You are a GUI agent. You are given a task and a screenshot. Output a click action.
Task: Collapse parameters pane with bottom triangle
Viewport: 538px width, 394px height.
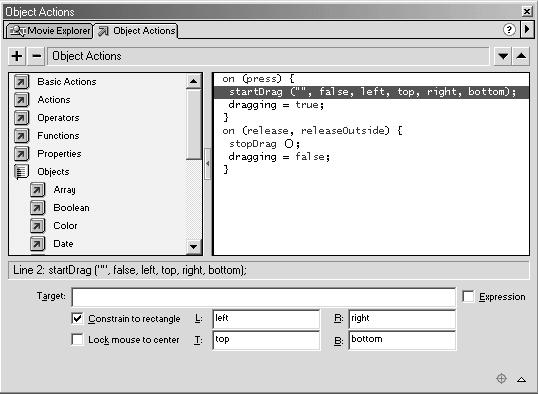pyautogui.click(x=522, y=379)
